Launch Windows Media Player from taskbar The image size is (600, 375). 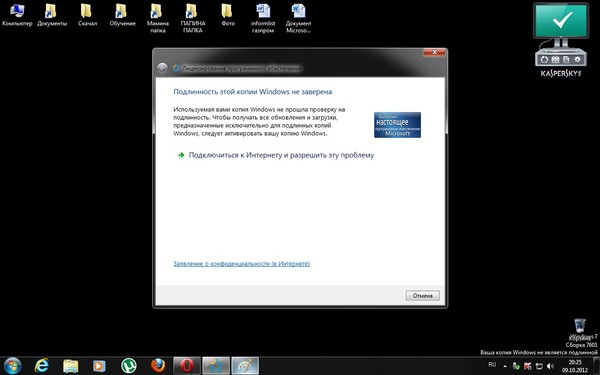point(99,366)
